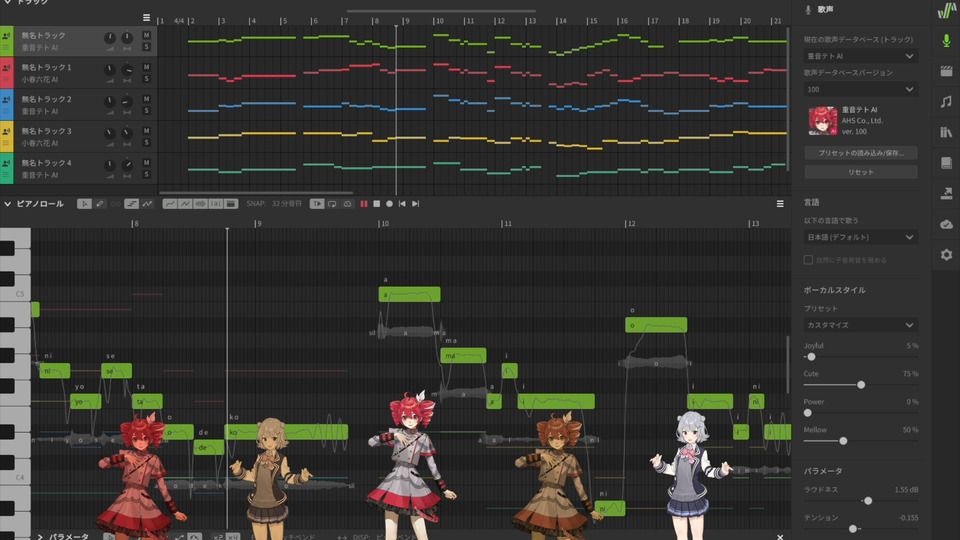Toggle pitch curve display button
960x540 pixels.
[170, 204]
